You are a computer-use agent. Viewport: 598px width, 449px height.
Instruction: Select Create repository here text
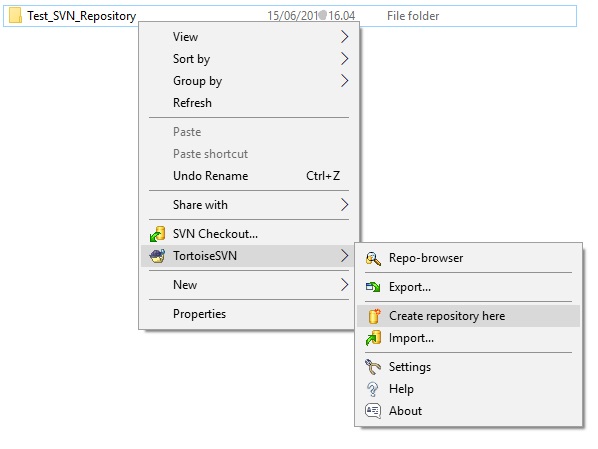tap(447, 316)
